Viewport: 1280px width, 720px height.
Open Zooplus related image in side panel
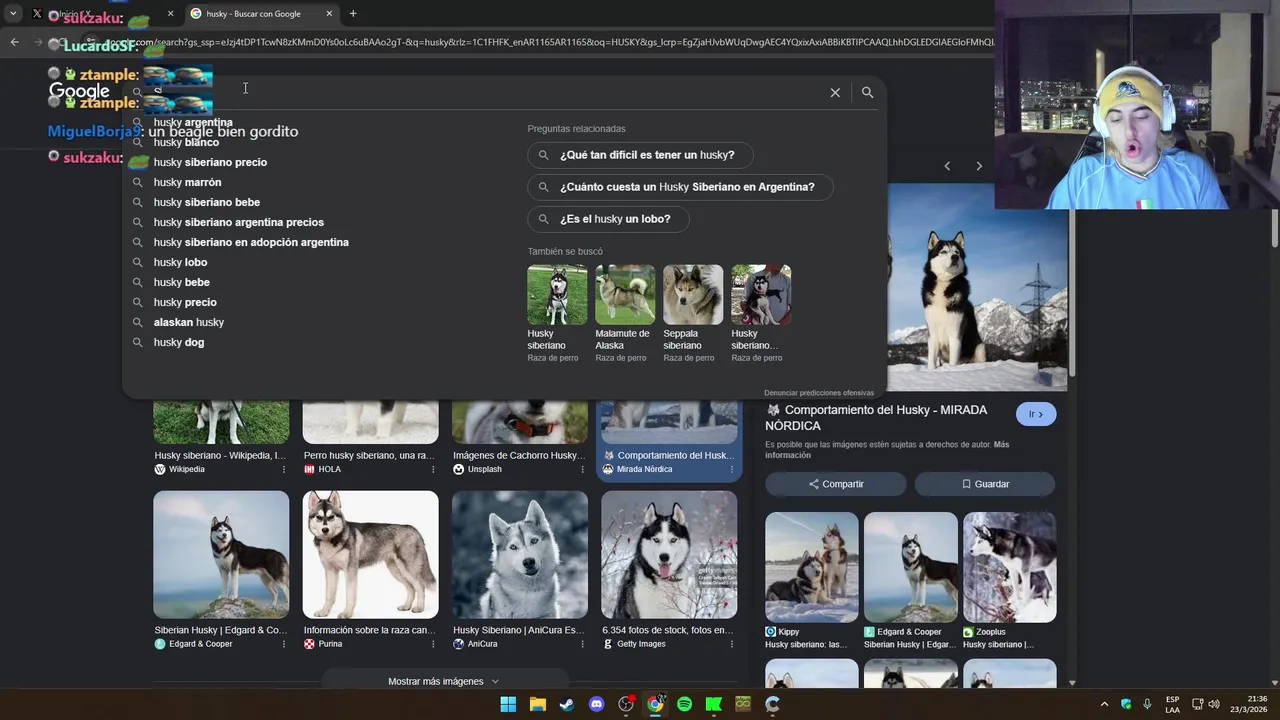pos(1009,567)
